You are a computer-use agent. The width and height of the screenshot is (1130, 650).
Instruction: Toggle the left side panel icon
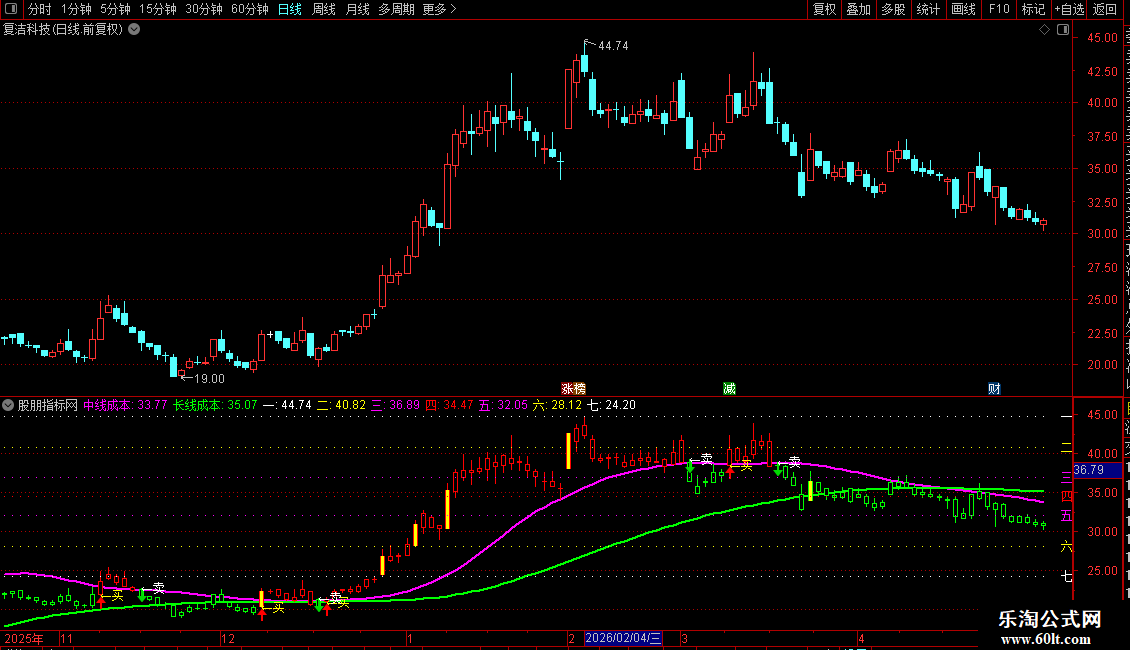point(11,9)
